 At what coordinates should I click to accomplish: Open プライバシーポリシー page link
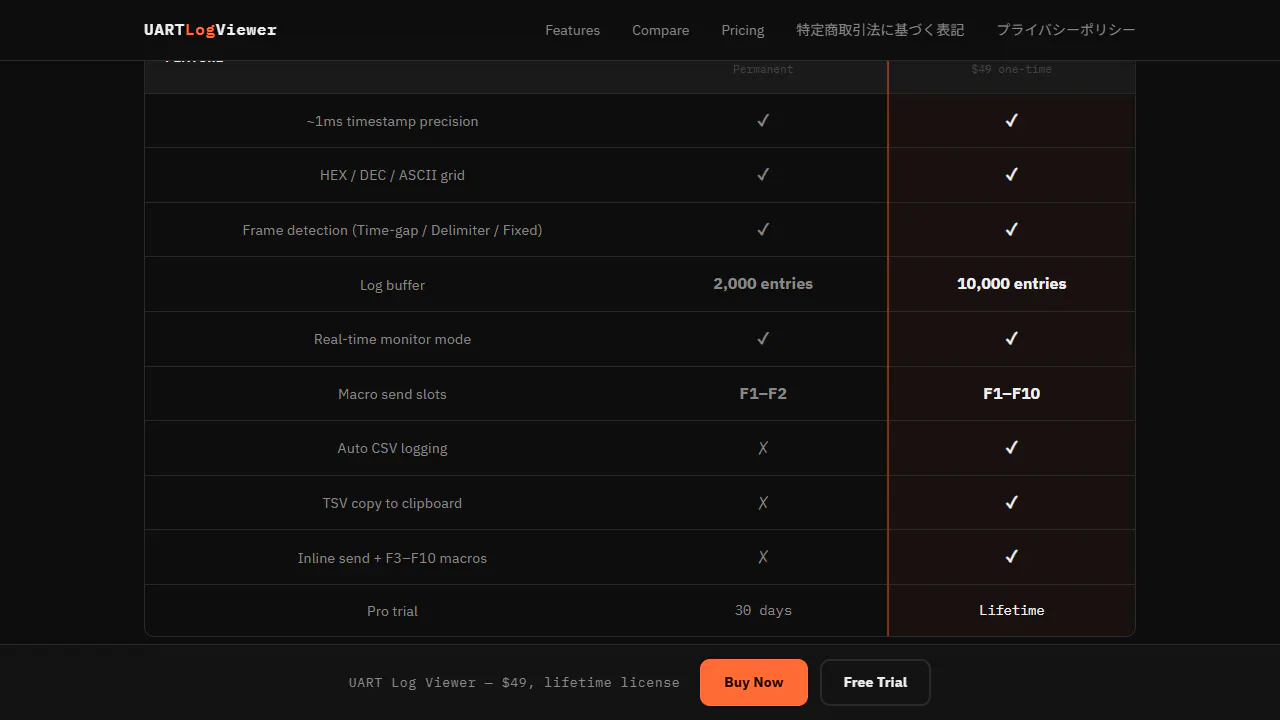tap(1066, 30)
